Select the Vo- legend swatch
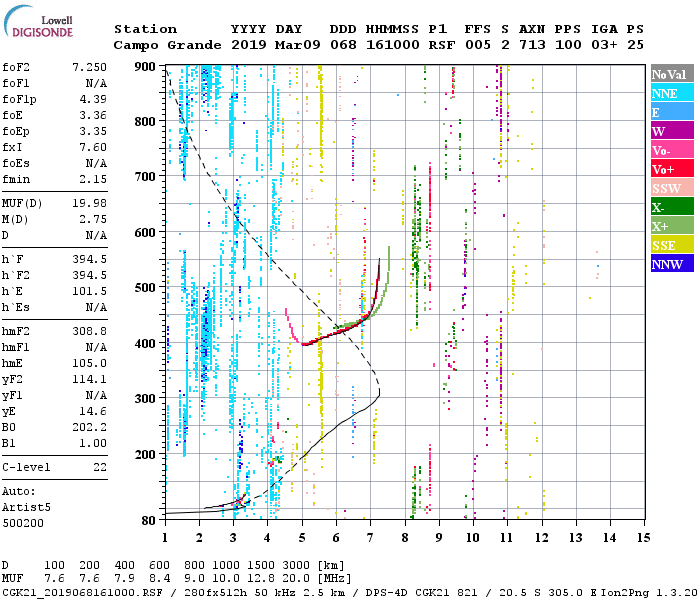Viewport: 700px width, 600px height. (x=672, y=150)
